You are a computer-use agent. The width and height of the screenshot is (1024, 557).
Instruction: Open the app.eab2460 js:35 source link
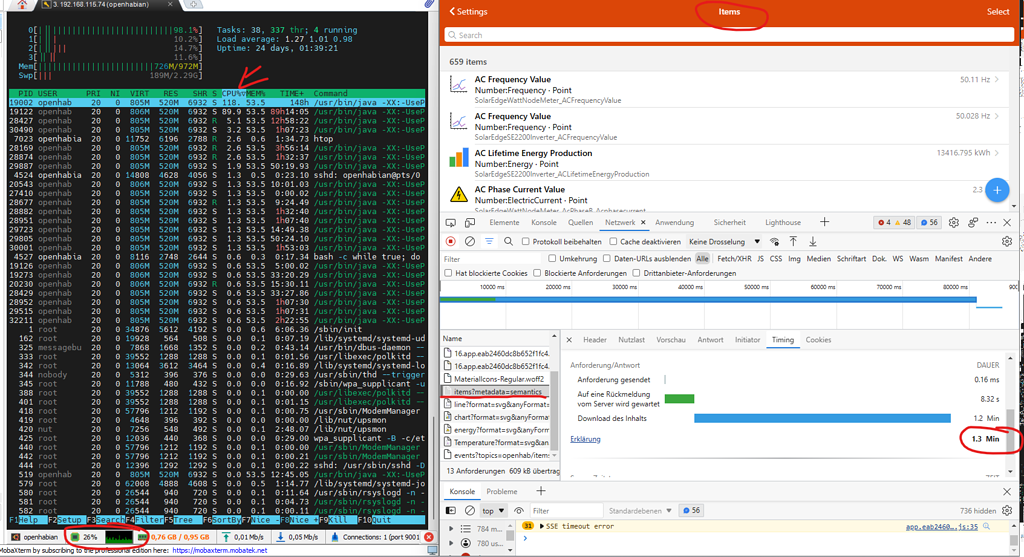(x=942, y=526)
